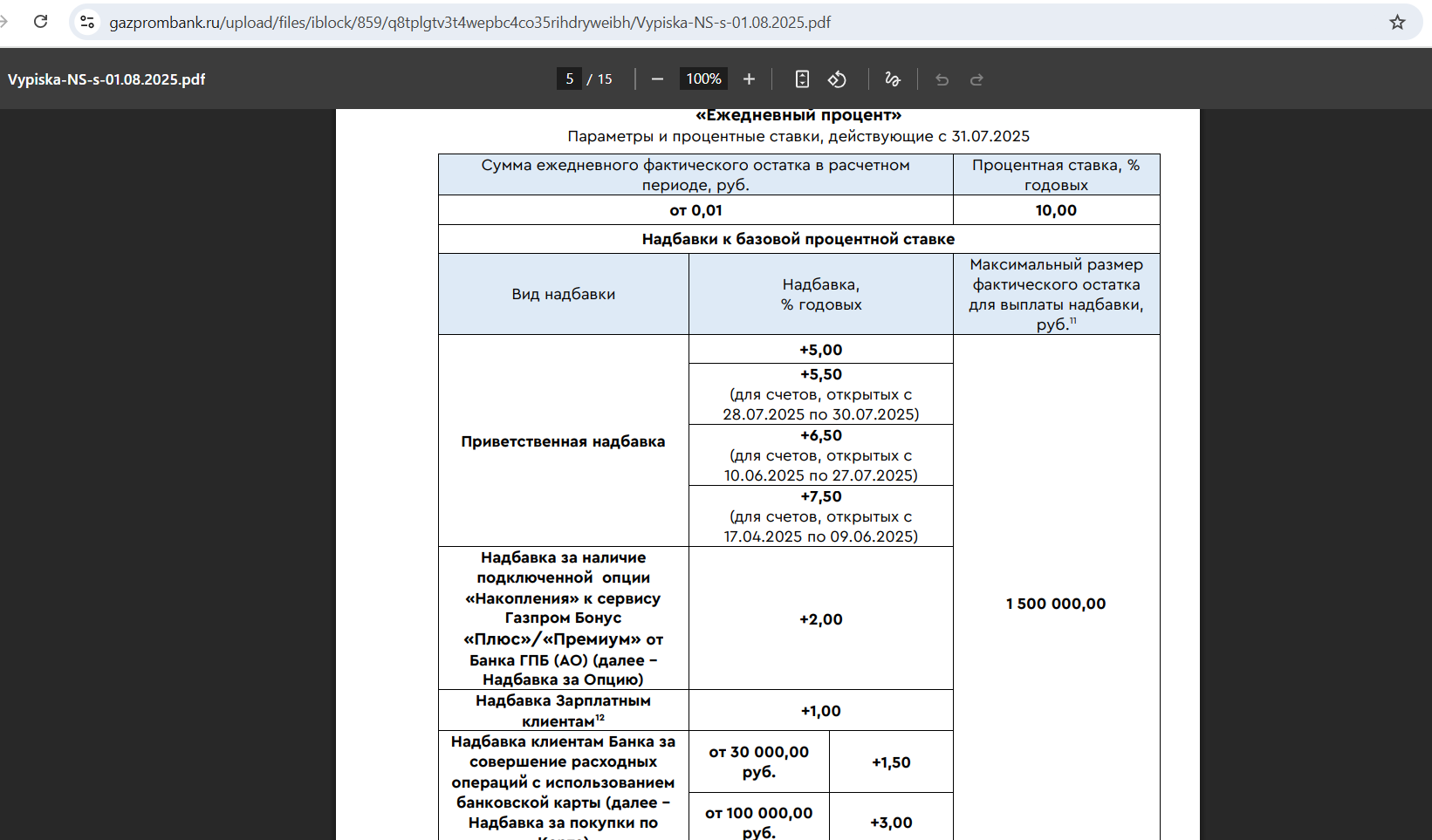Image resolution: width=1432 pixels, height=840 pixels.
Task: Select the +2,00 bonus value
Action: 821,619
